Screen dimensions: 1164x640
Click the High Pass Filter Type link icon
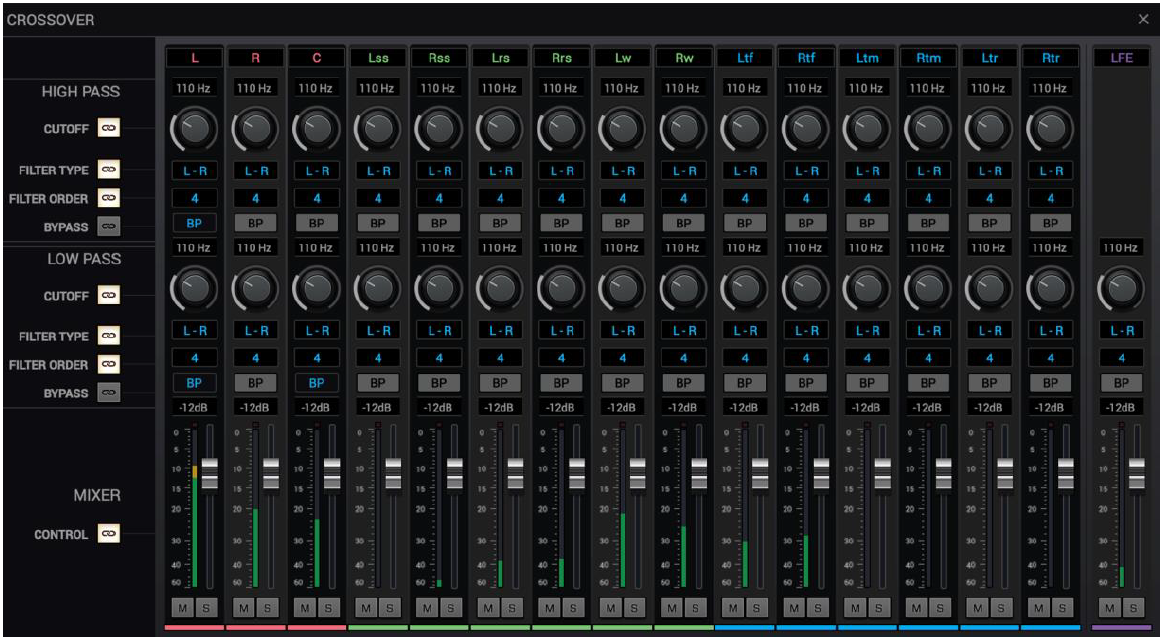pos(108,170)
